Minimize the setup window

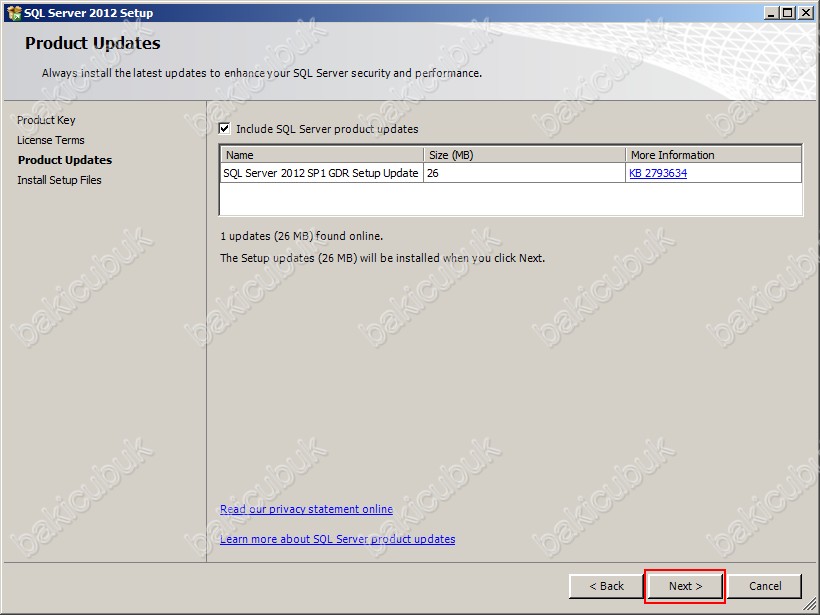coord(770,13)
